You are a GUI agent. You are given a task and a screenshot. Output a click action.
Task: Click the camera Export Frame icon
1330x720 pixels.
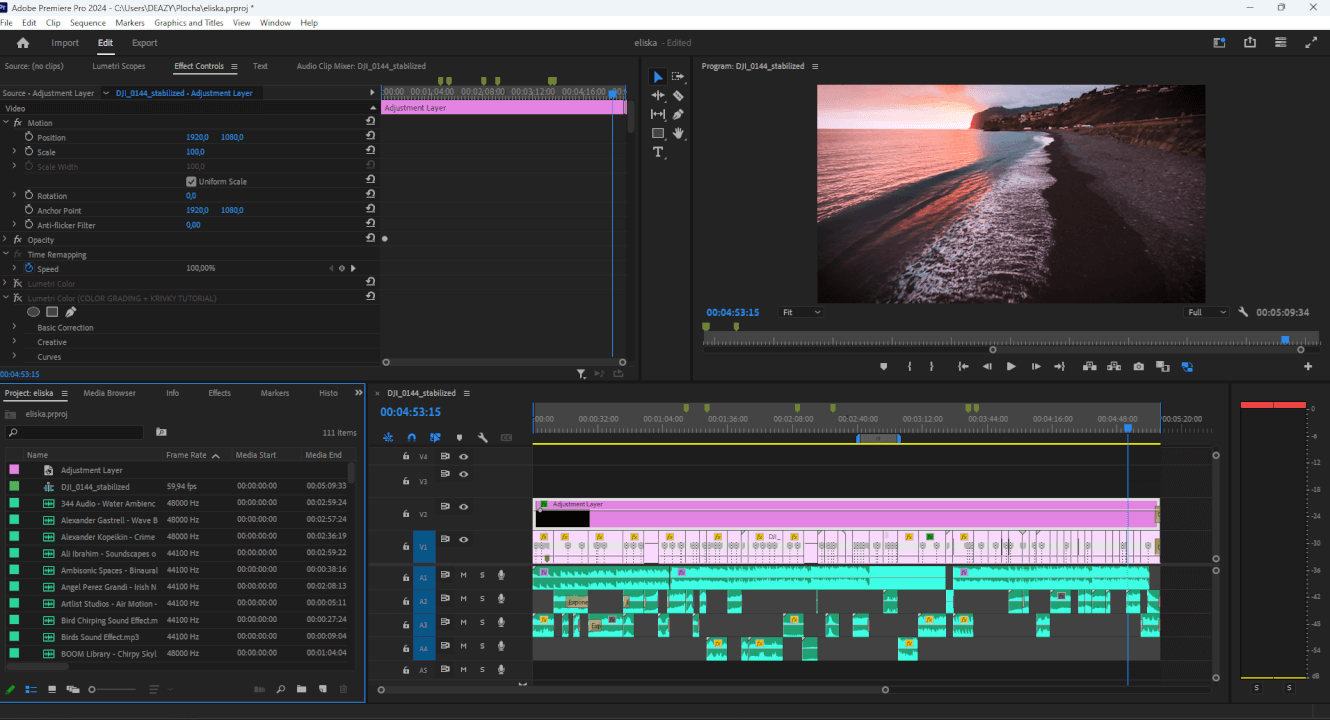(x=1138, y=366)
